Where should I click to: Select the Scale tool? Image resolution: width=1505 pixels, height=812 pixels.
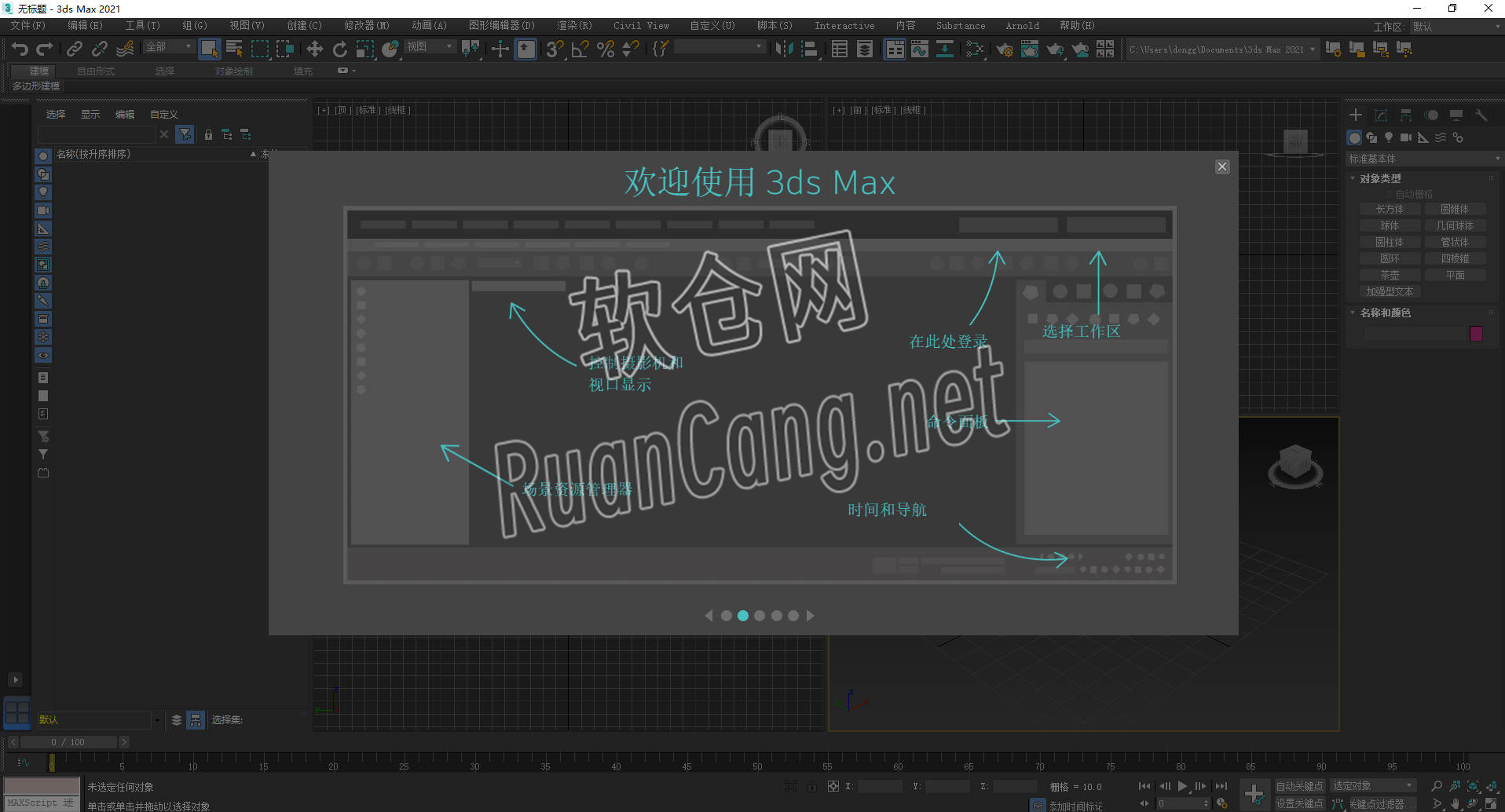pos(364,49)
